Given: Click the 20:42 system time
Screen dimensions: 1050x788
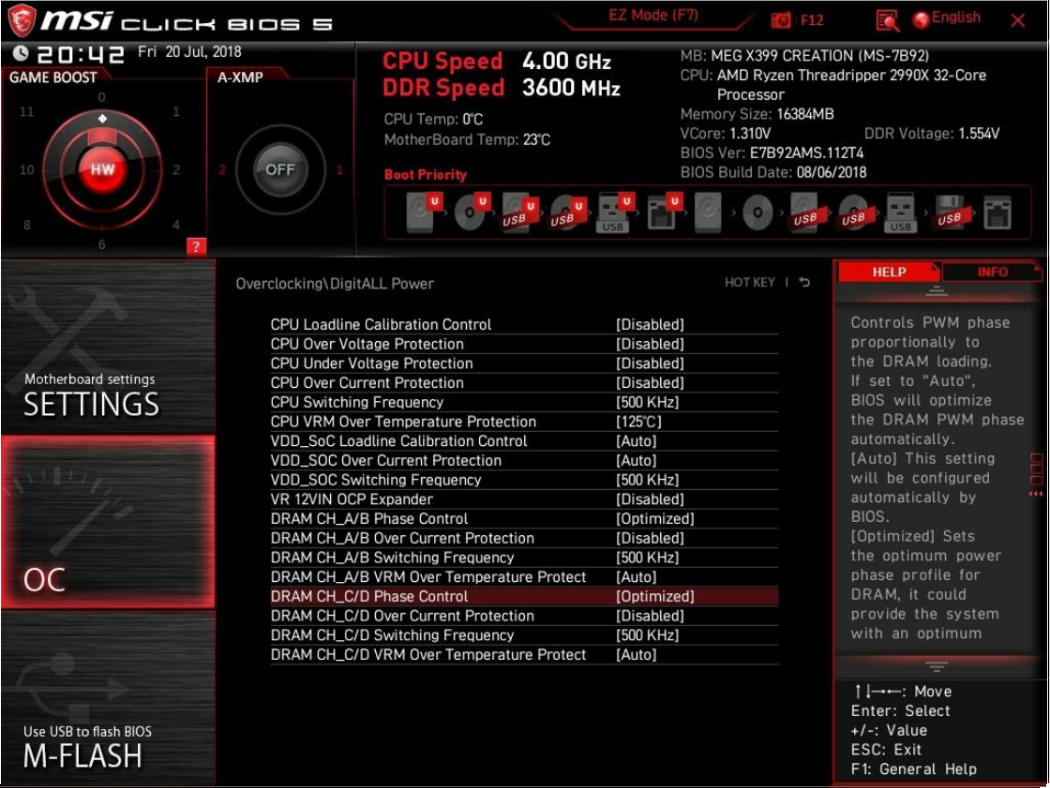Looking at the screenshot, I should 80,54.
